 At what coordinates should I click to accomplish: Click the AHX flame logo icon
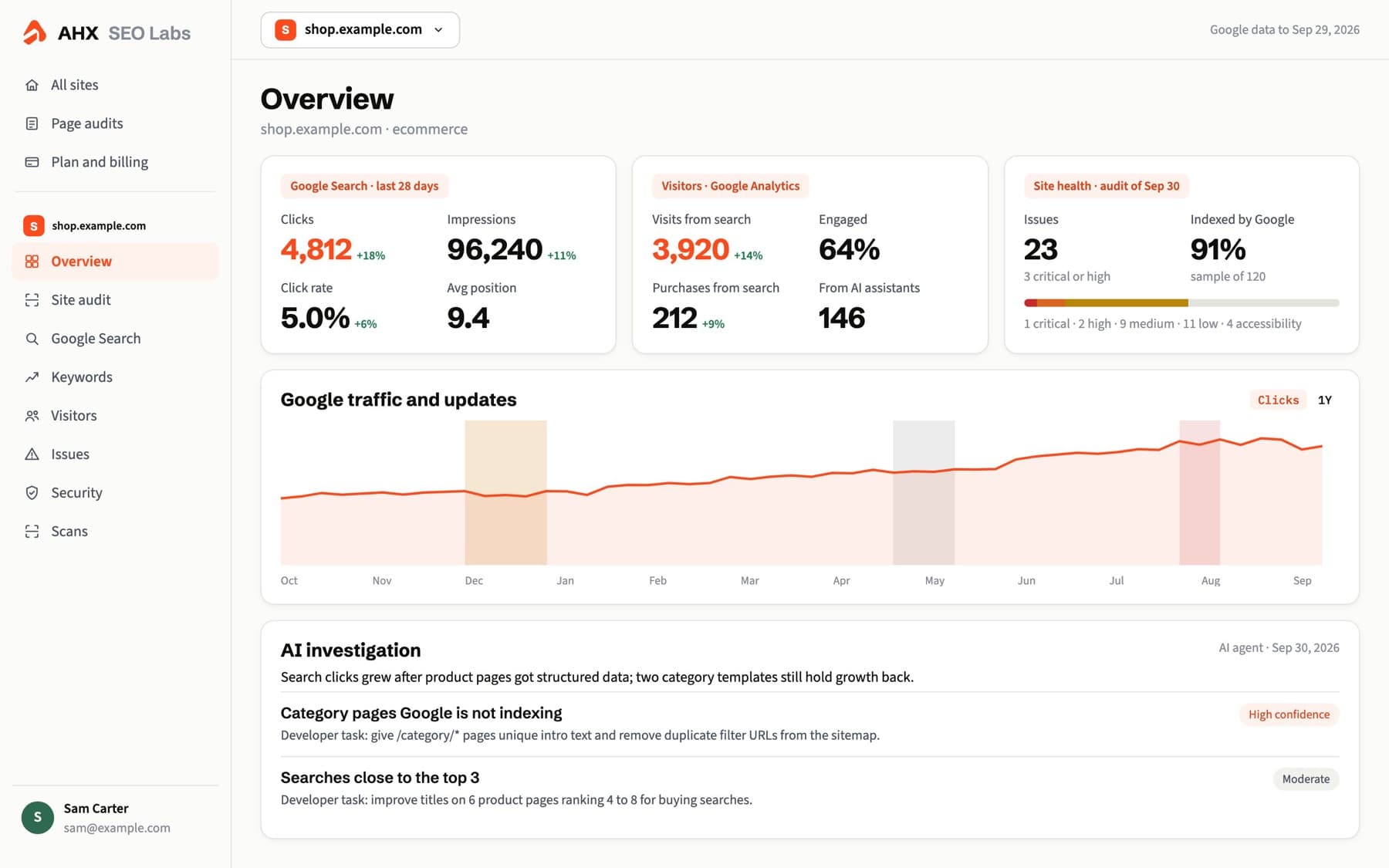click(34, 32)
